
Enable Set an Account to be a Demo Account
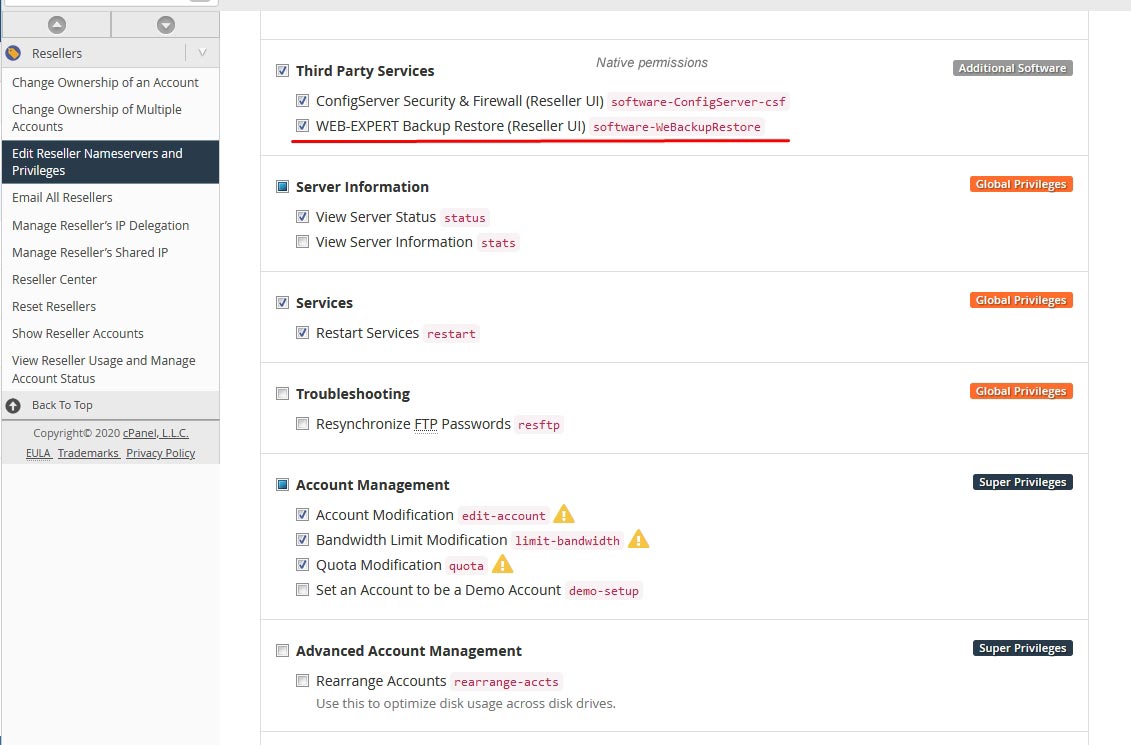[x=302, y=590]
